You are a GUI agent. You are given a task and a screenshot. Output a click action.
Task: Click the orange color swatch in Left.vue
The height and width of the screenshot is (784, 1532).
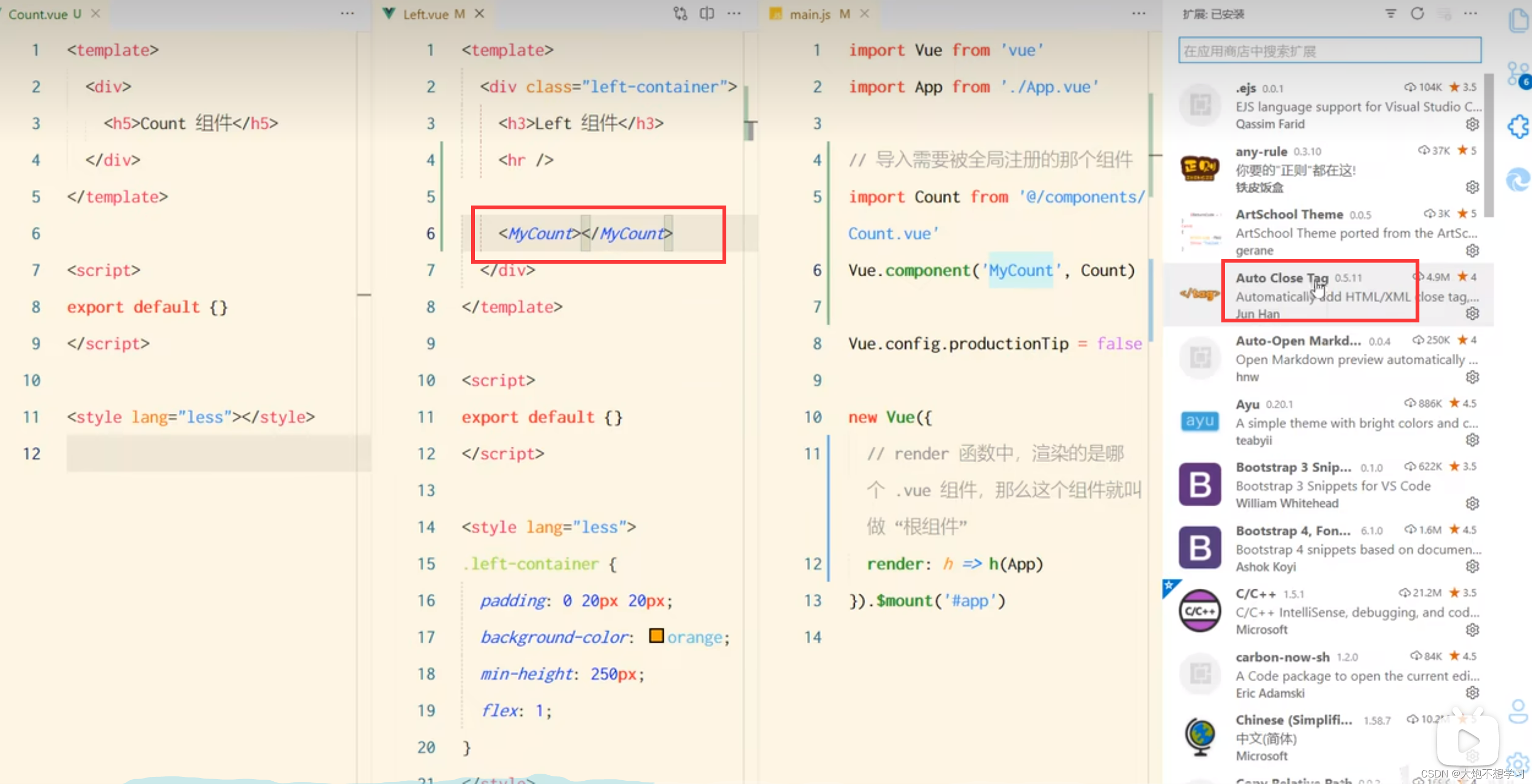[x=656, y=636]
